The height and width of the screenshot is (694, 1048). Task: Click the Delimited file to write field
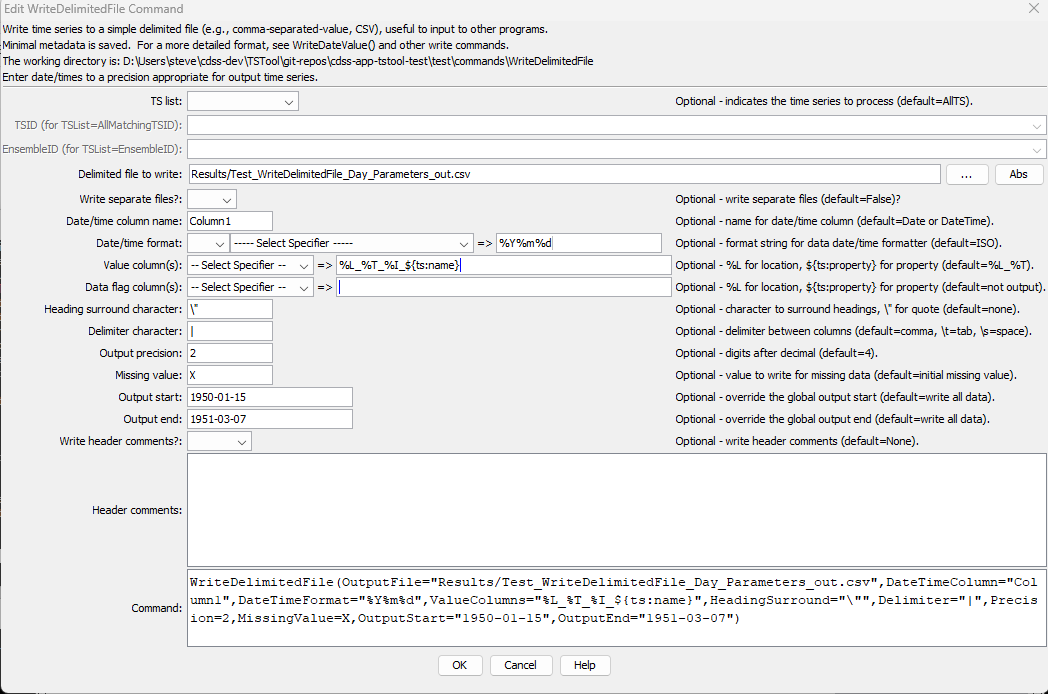click(565, 175)
